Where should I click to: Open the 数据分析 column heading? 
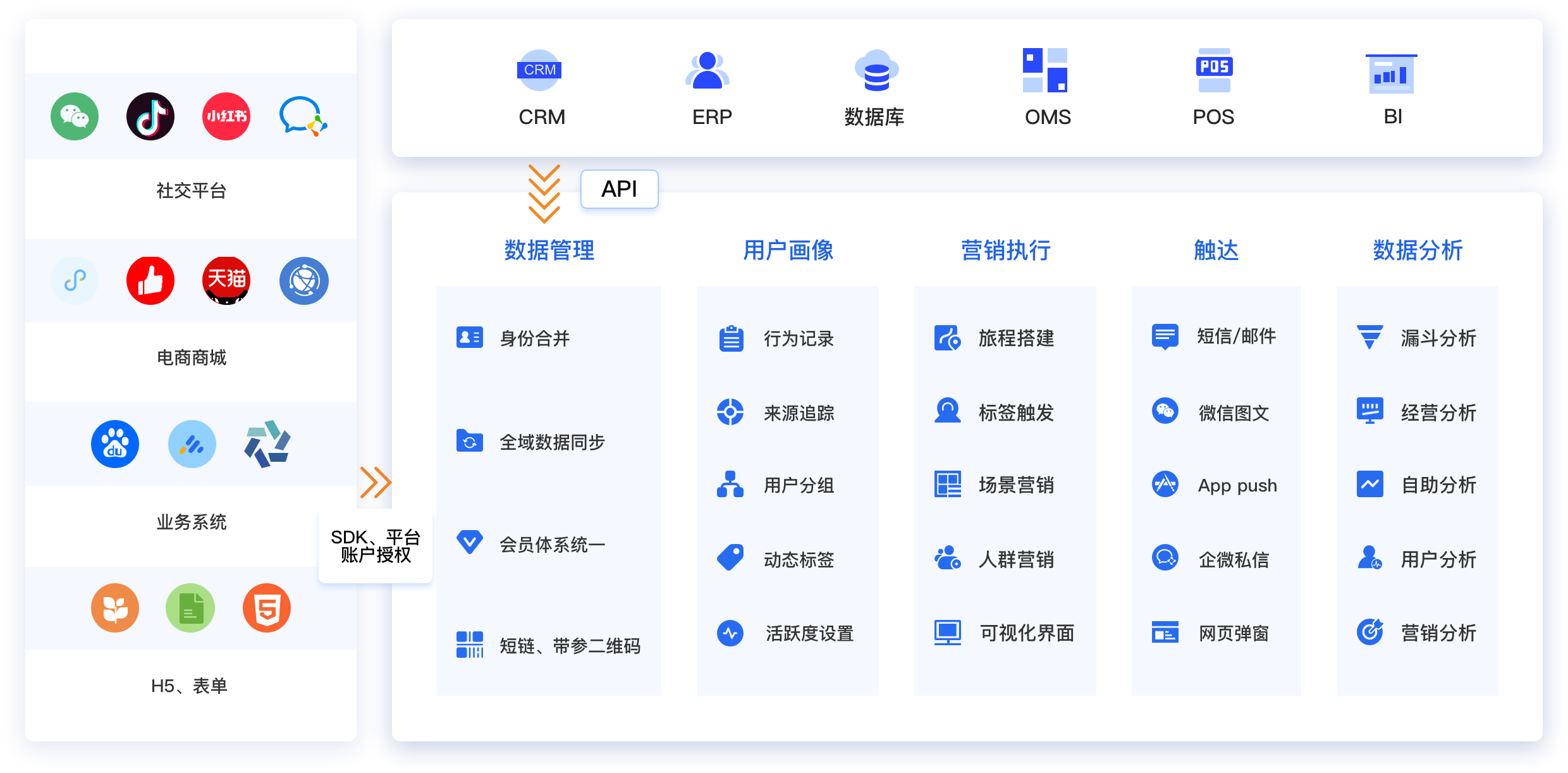click(1418, 250)
